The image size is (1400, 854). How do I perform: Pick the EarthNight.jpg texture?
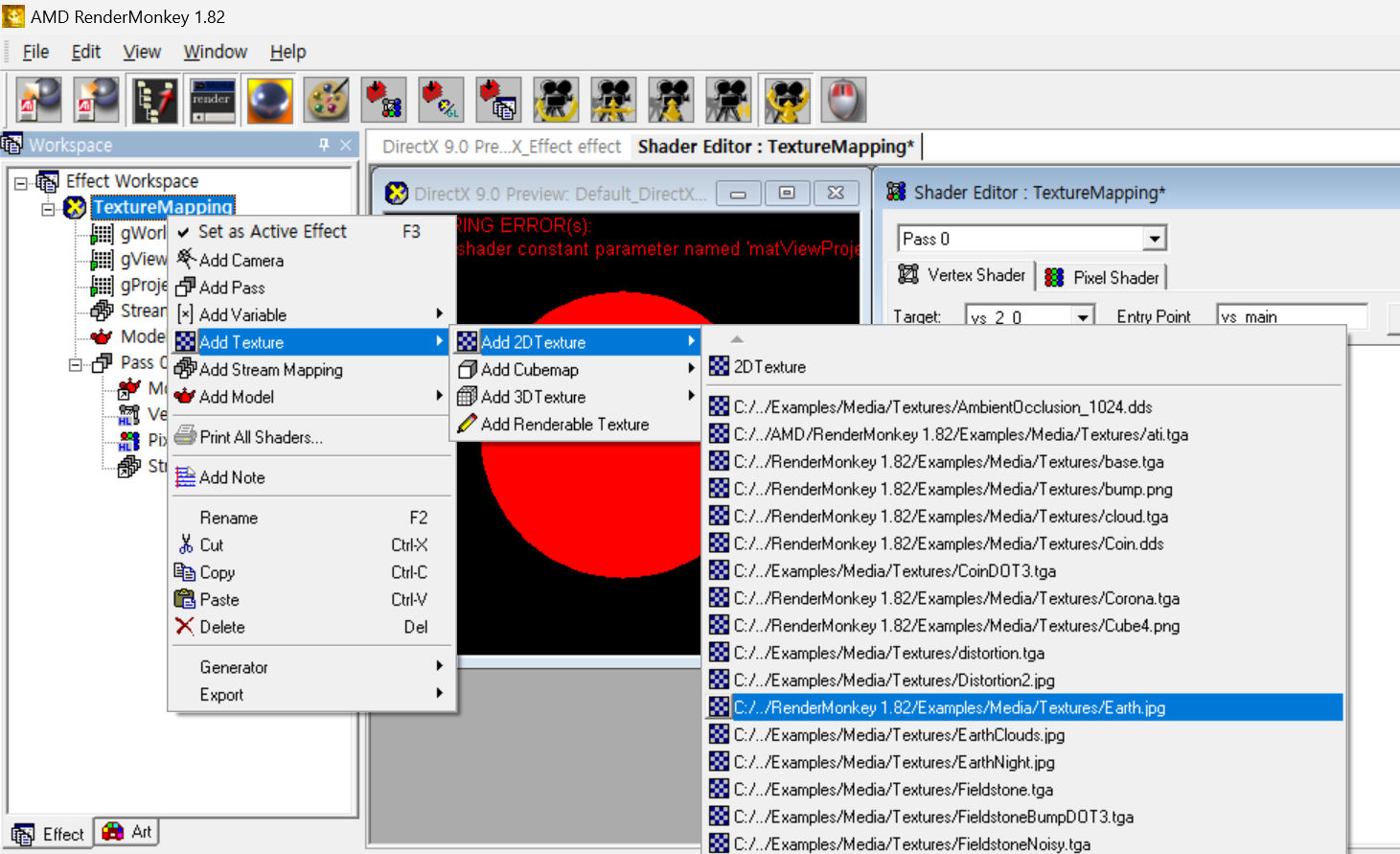coord(1024,762)
